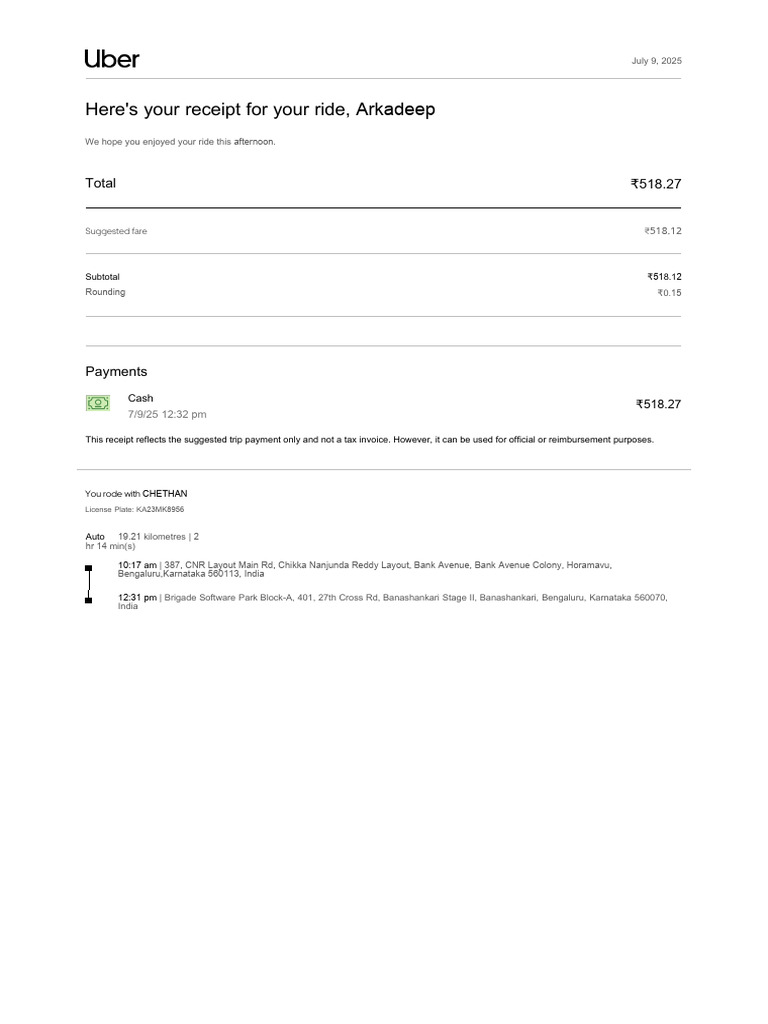Click the green cash payment icon
Image resolution: width=768 pixels, height=1024 pixels.
[97, 403]
